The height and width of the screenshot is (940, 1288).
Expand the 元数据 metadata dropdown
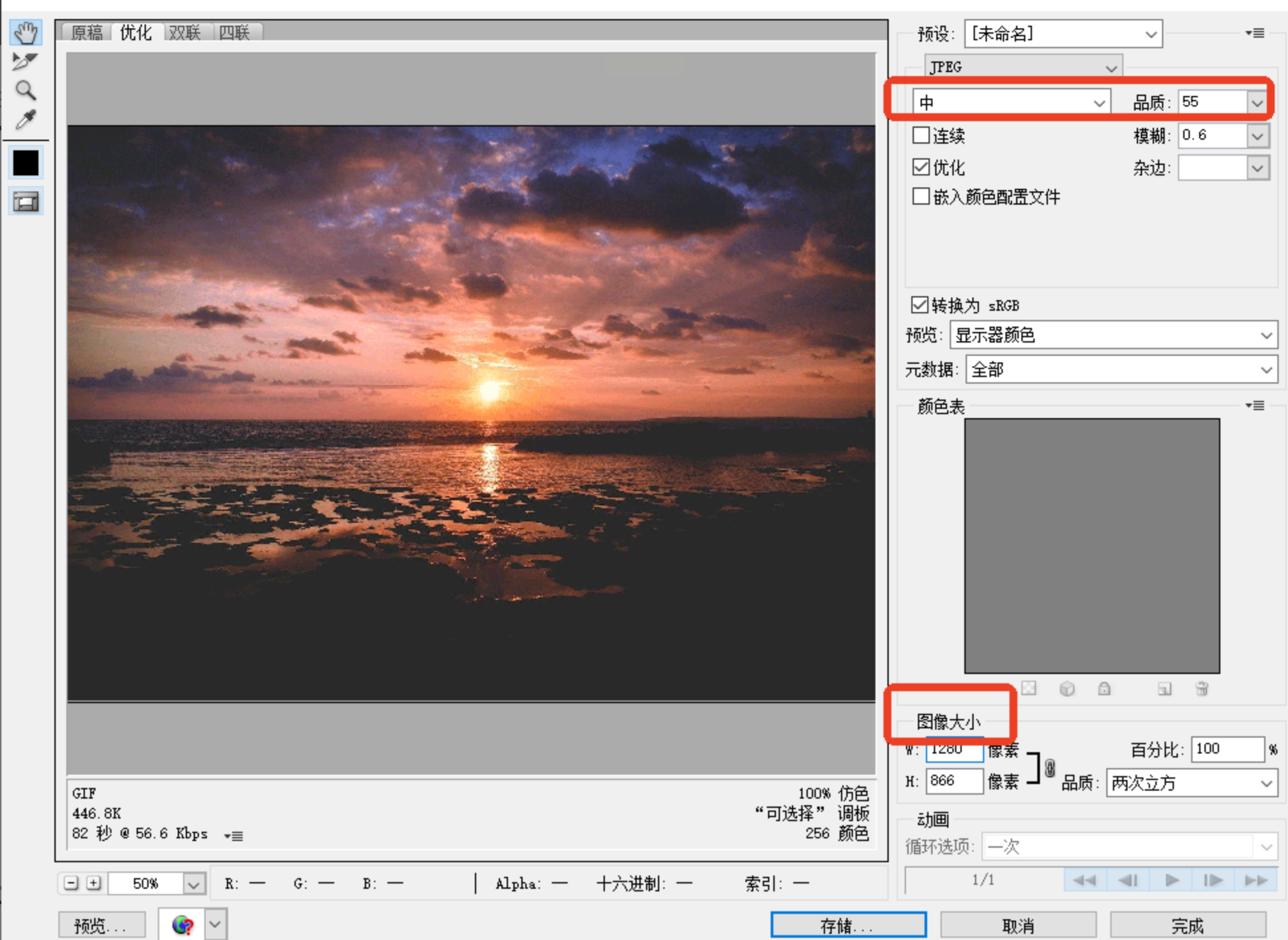(x=1121, y=369)
